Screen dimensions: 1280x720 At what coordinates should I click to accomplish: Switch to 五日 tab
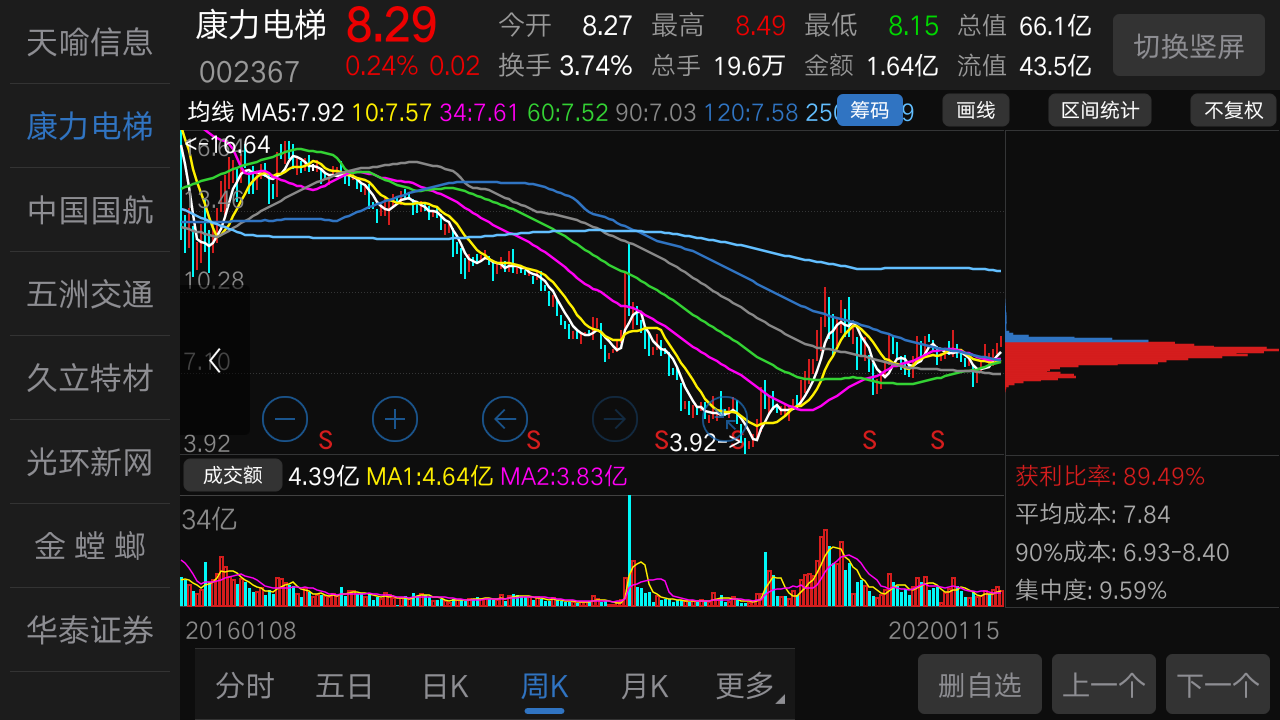[345, 686]
